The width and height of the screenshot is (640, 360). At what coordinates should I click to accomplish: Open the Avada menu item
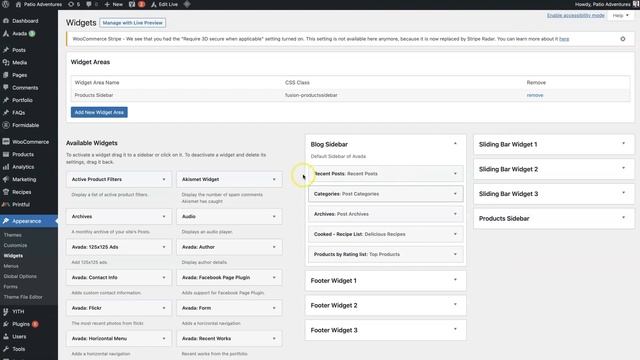(x=20, y=33)
